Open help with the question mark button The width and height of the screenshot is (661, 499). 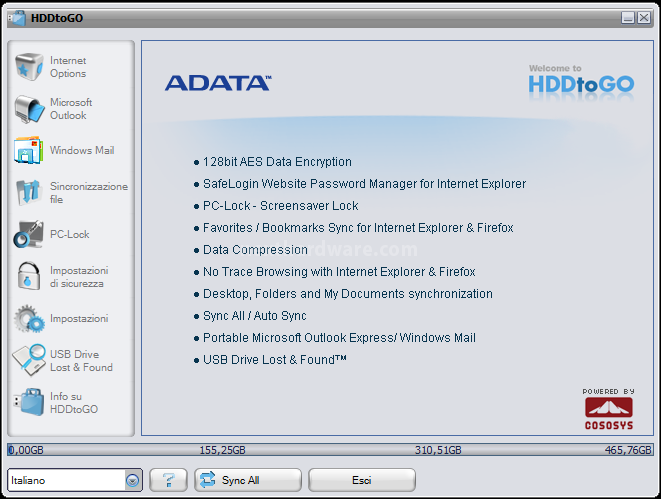point(168,480)
